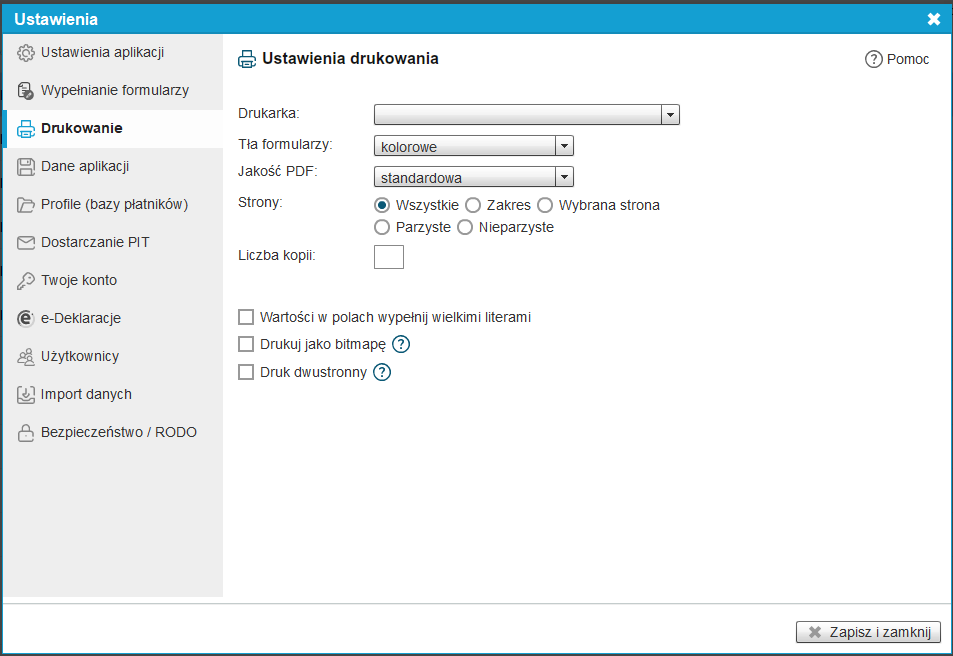Choose the Nieparzyste pages radio option
This screenshot has width=953, height=656.
click(465, 227)
